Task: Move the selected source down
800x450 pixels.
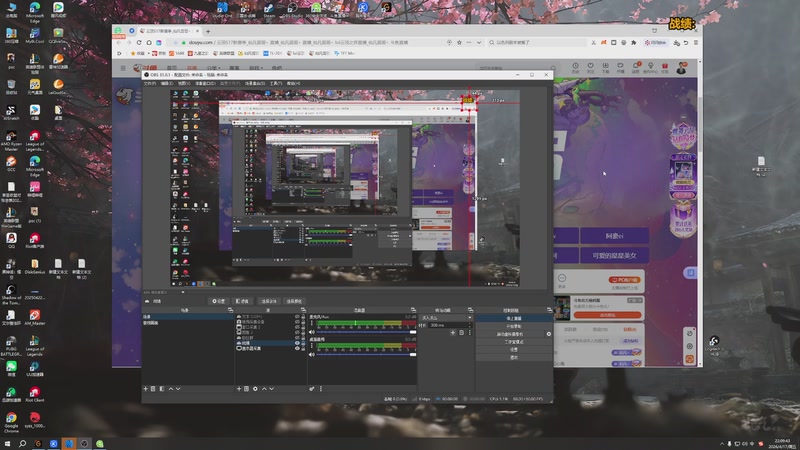Action: pyautogui.click(x=271, y=389)
